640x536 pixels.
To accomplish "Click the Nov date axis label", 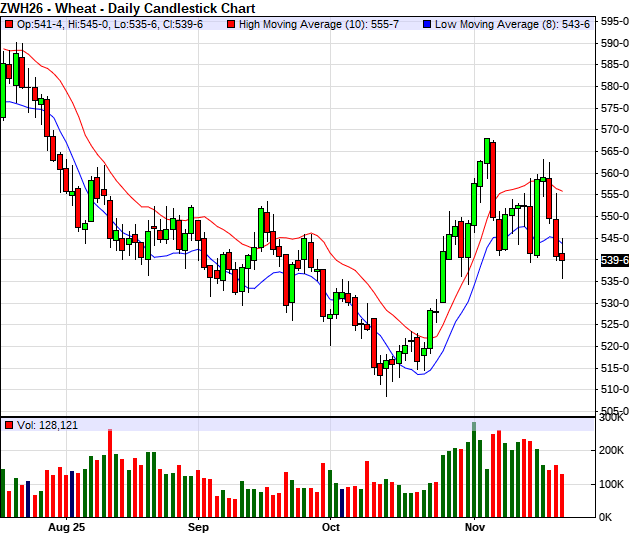I will coord(474,526).
